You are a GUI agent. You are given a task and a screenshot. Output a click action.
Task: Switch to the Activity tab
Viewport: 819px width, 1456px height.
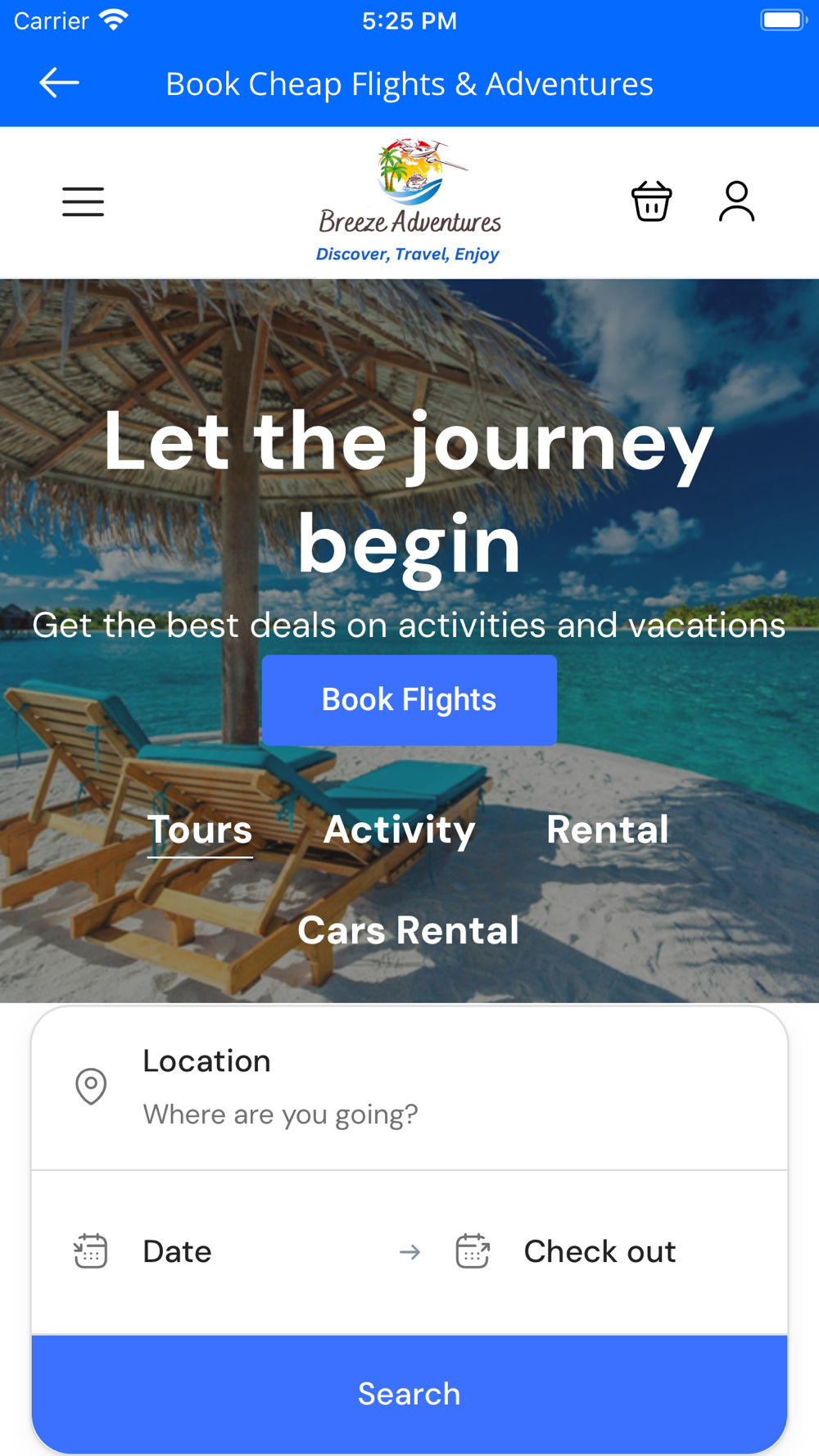[x=399, y=830]
